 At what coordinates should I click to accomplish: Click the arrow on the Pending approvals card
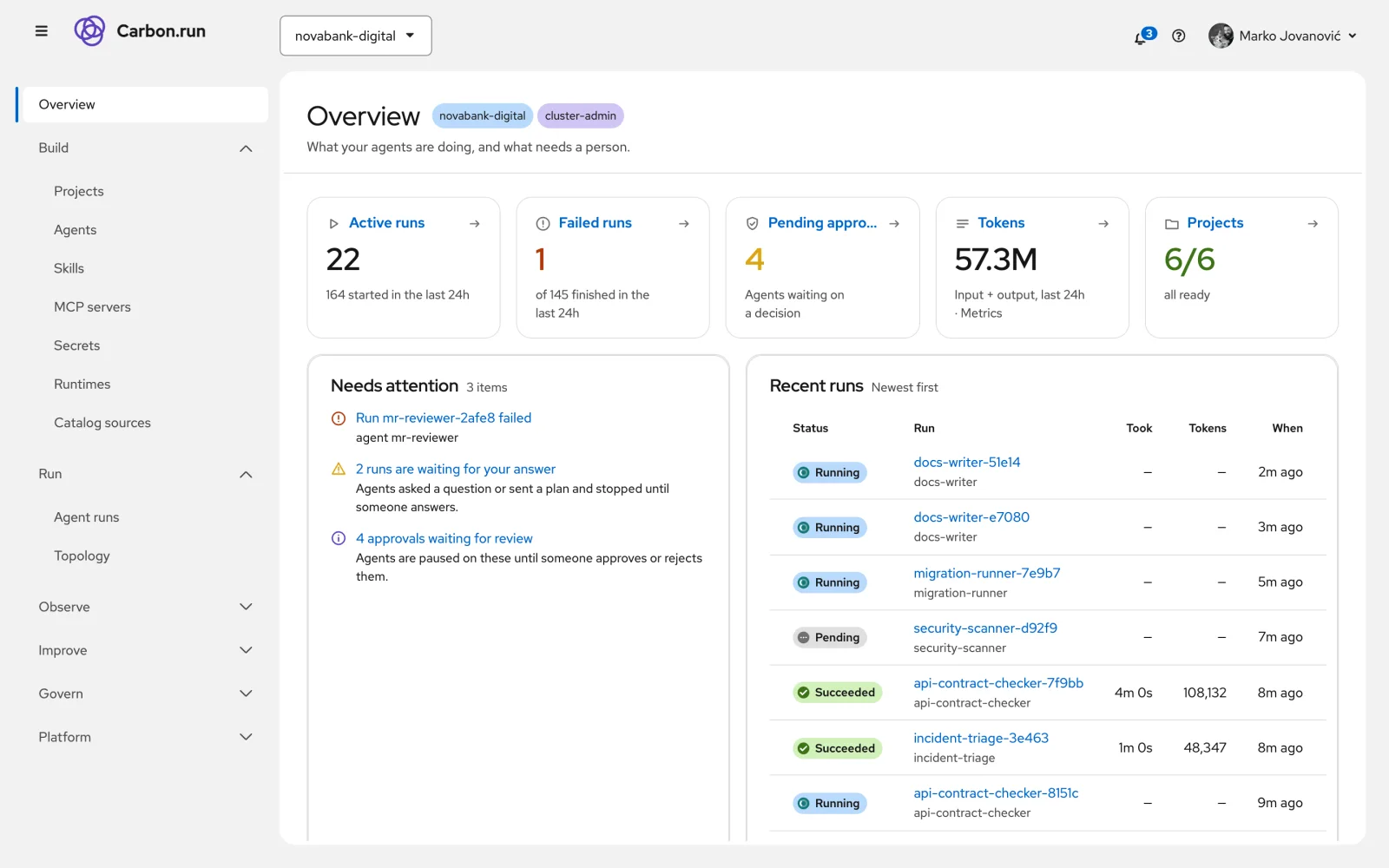click(x=894, y=224)
